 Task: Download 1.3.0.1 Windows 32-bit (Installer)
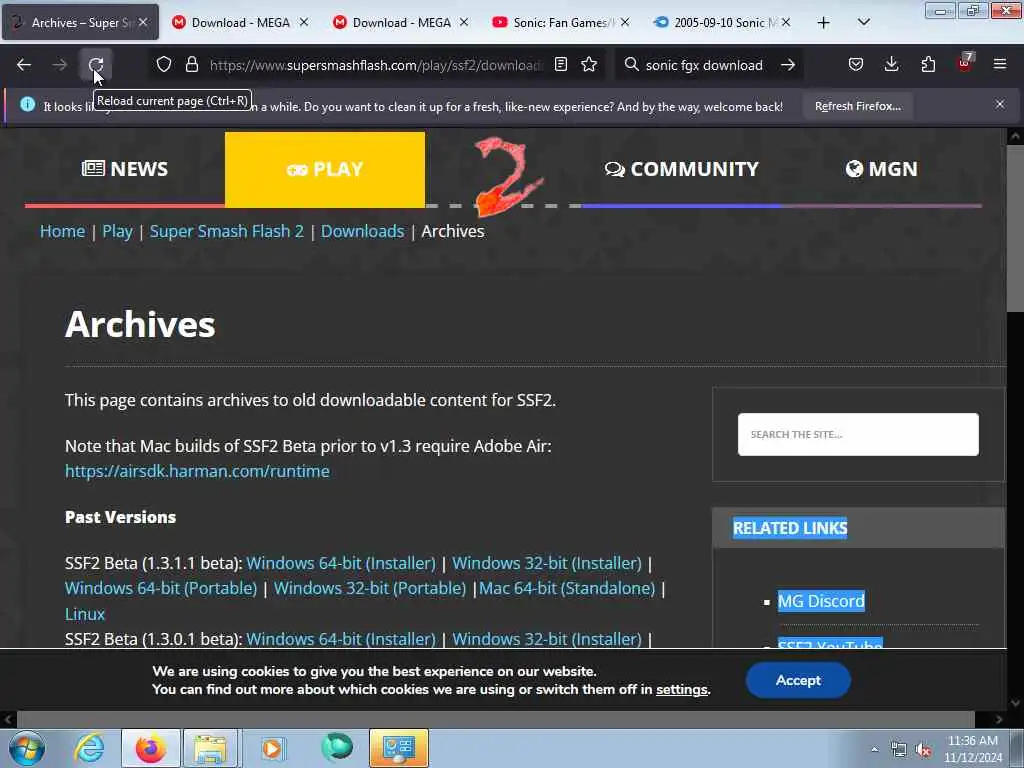click(x=547, y=639)
